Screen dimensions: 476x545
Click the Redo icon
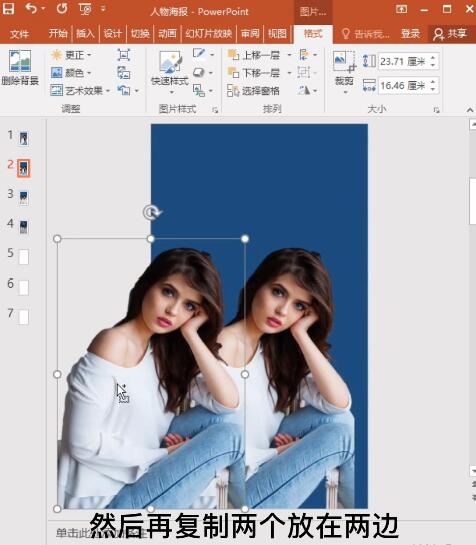pos(62,8)
